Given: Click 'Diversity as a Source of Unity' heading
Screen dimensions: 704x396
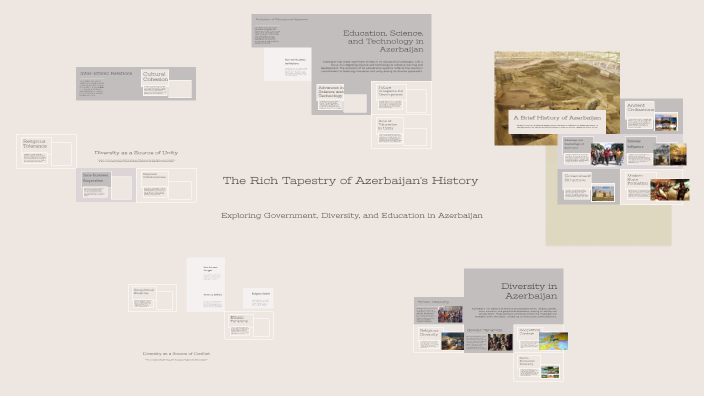Looking at the screenshot, I should click(136, 153).
